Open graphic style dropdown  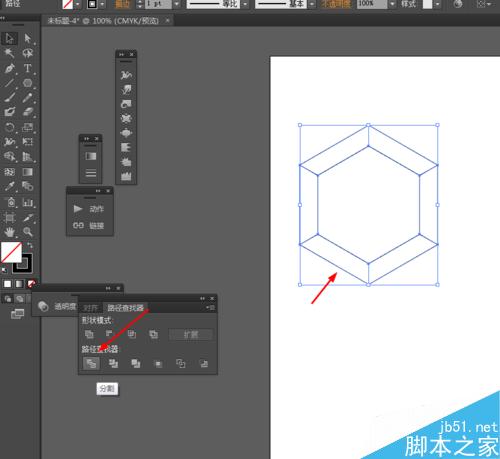tap(437, 4)
